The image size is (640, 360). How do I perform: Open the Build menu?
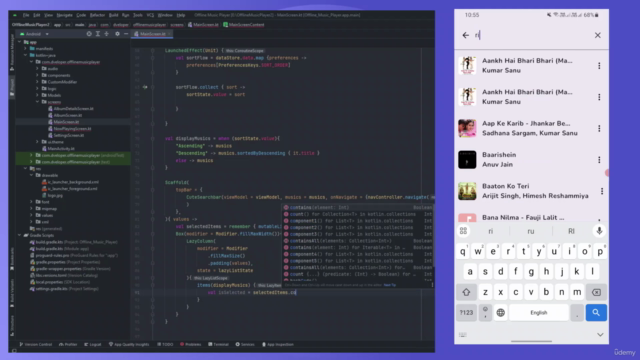tap(113, 15)
